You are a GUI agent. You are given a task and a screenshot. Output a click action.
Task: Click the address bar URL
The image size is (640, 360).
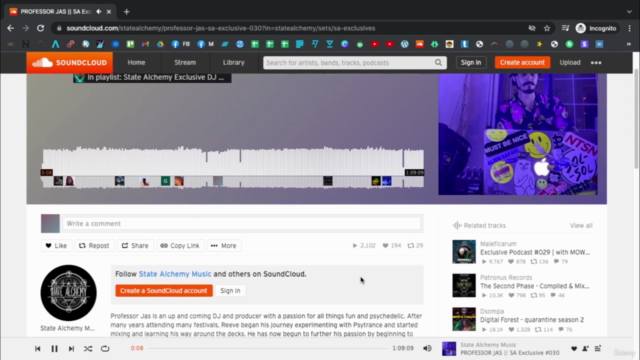[x=220, y=28]
